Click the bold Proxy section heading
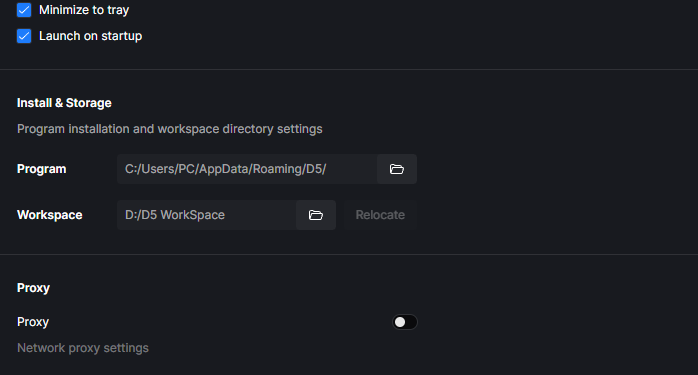The width and height of the screenshot is (698, 375). 33,288
